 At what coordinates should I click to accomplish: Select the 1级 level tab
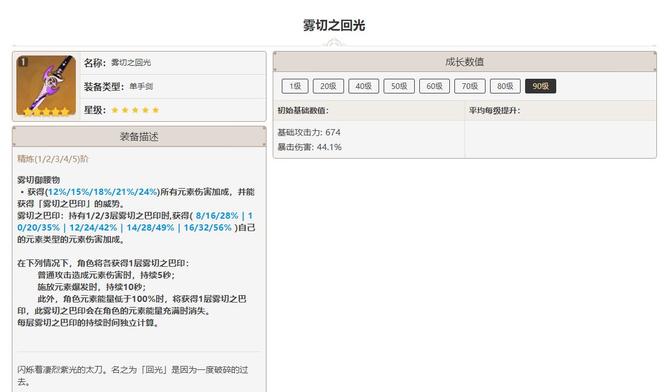click(295, 86)
